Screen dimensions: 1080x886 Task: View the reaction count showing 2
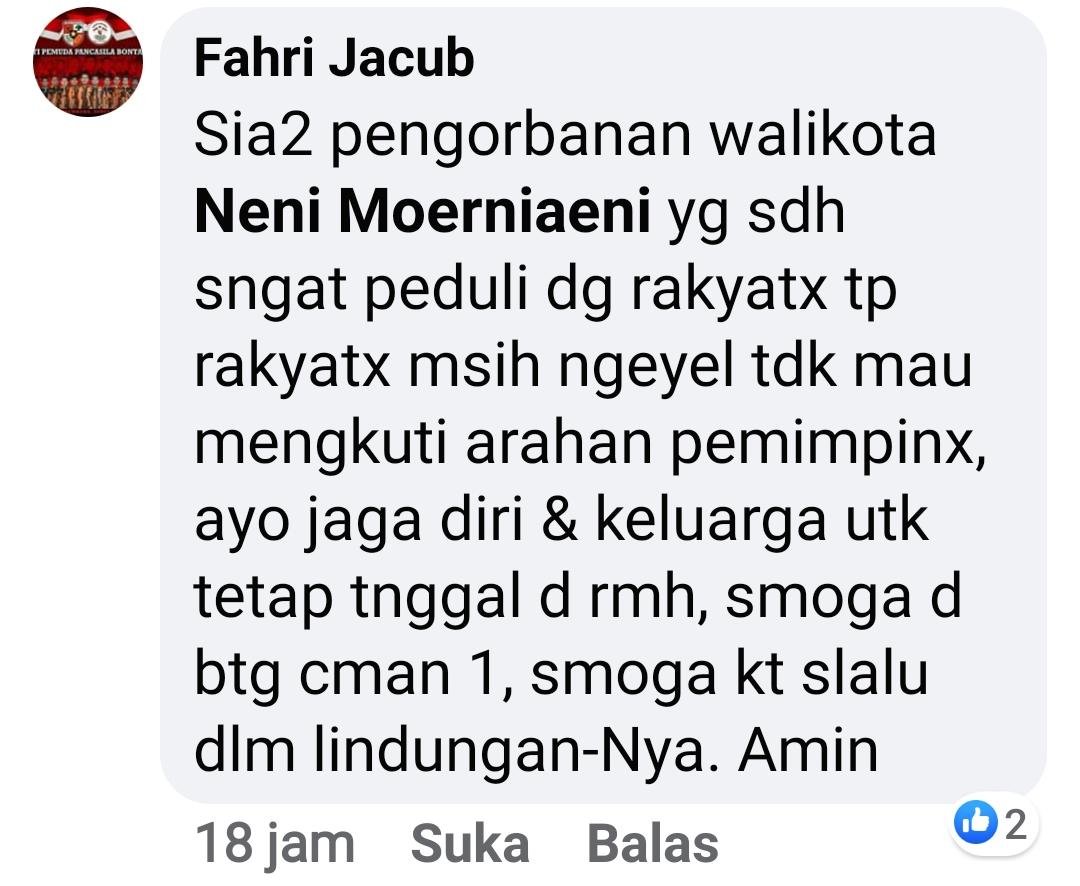(1016, 823)
